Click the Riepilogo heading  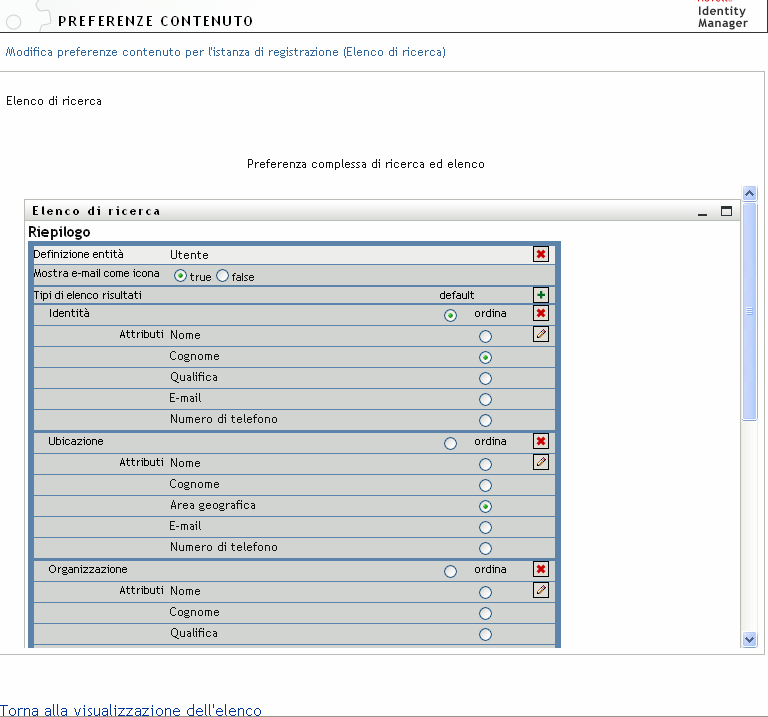(x=59, y=232)
